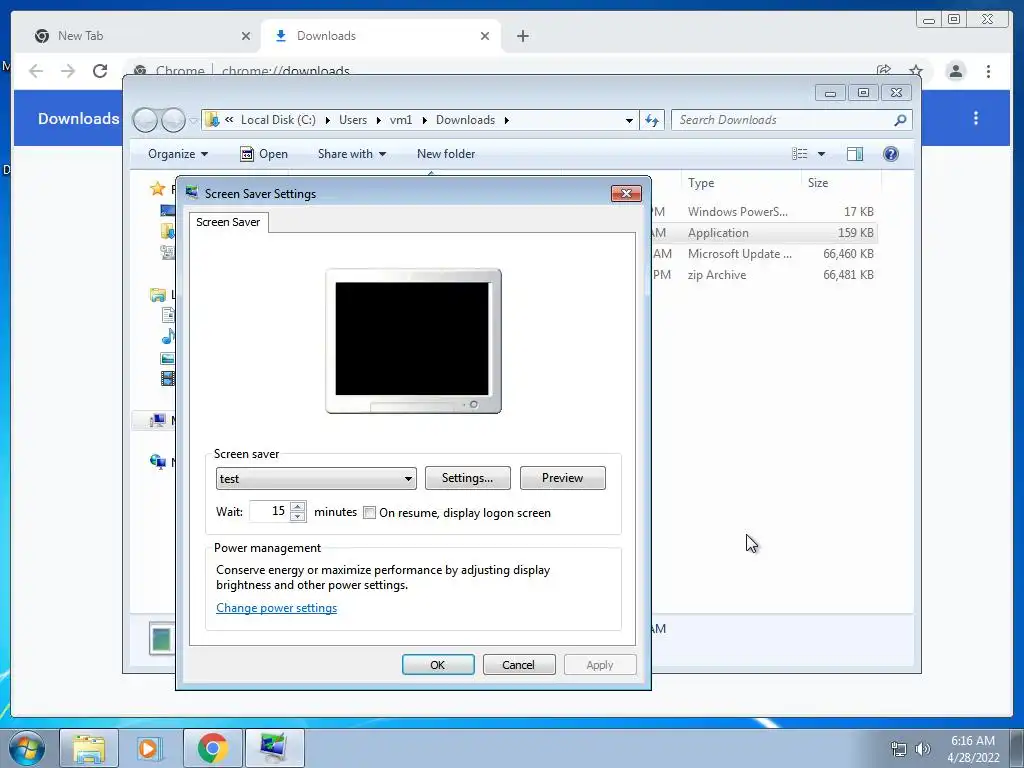
Task: Open the Change power settings link
Action: pyautogui.click(x=276, y=608)
